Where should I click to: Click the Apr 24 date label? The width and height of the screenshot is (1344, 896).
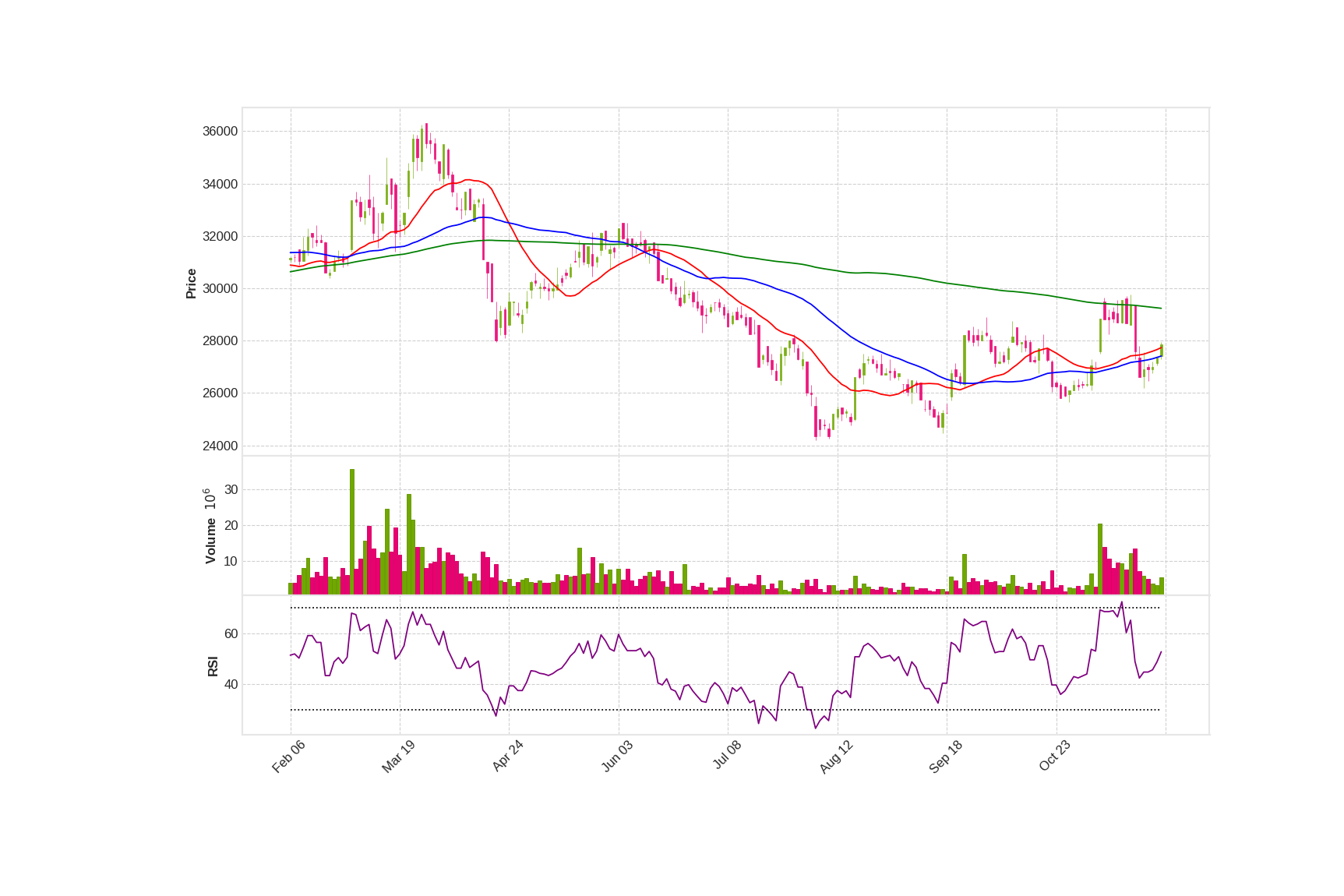[x=507, y=757]
